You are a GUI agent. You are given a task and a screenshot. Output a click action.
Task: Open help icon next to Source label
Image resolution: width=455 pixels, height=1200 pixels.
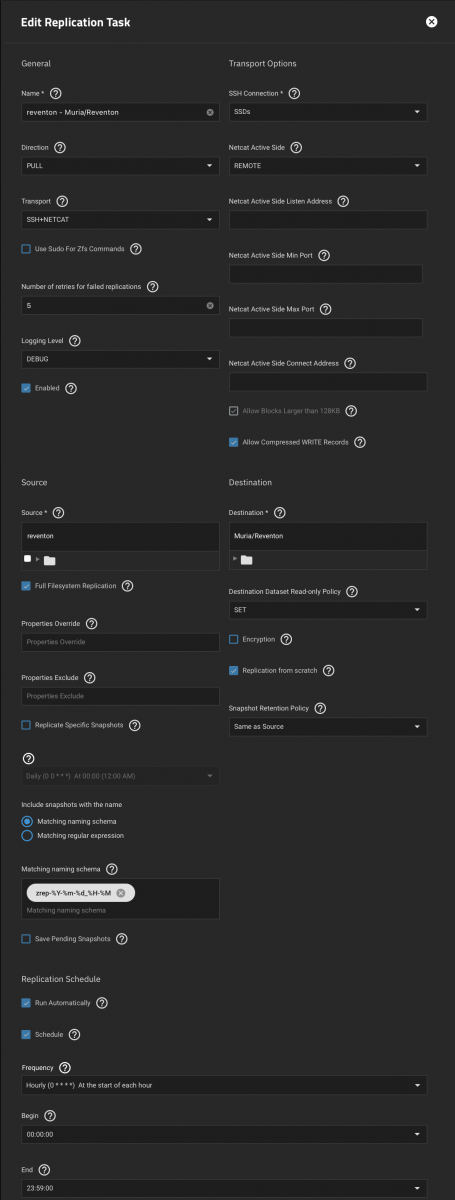coord(58,513)
